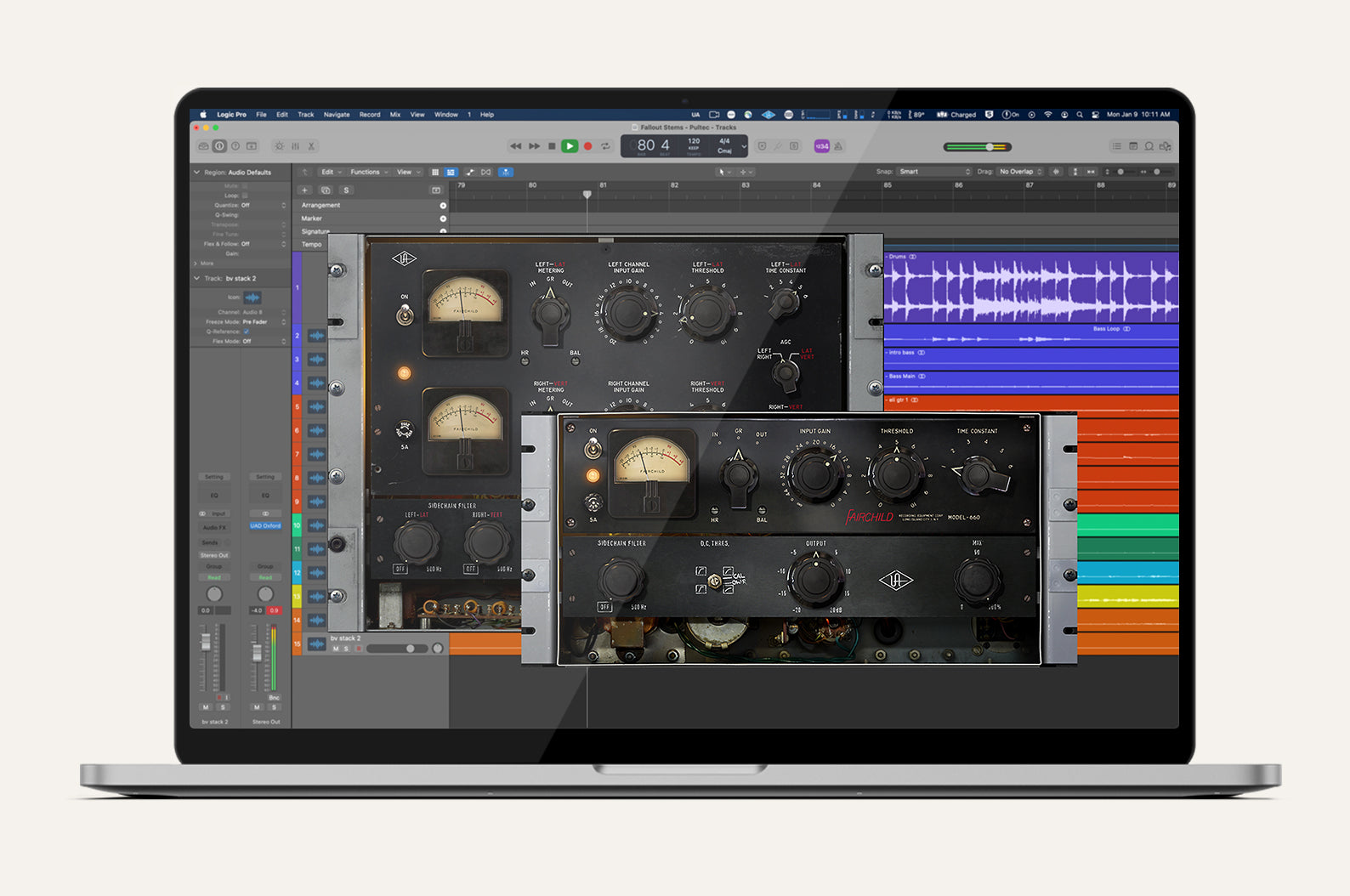Open the List Editors panel
Screen dimensions: 1350x896
pyautogui.click(x=1116, y=146)
